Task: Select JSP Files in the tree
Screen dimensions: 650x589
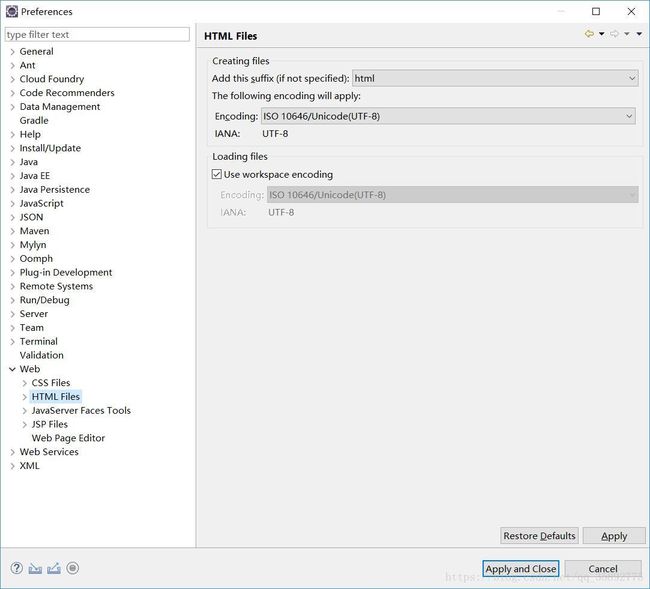Action: pyautogui.click(x=49, y=424)
